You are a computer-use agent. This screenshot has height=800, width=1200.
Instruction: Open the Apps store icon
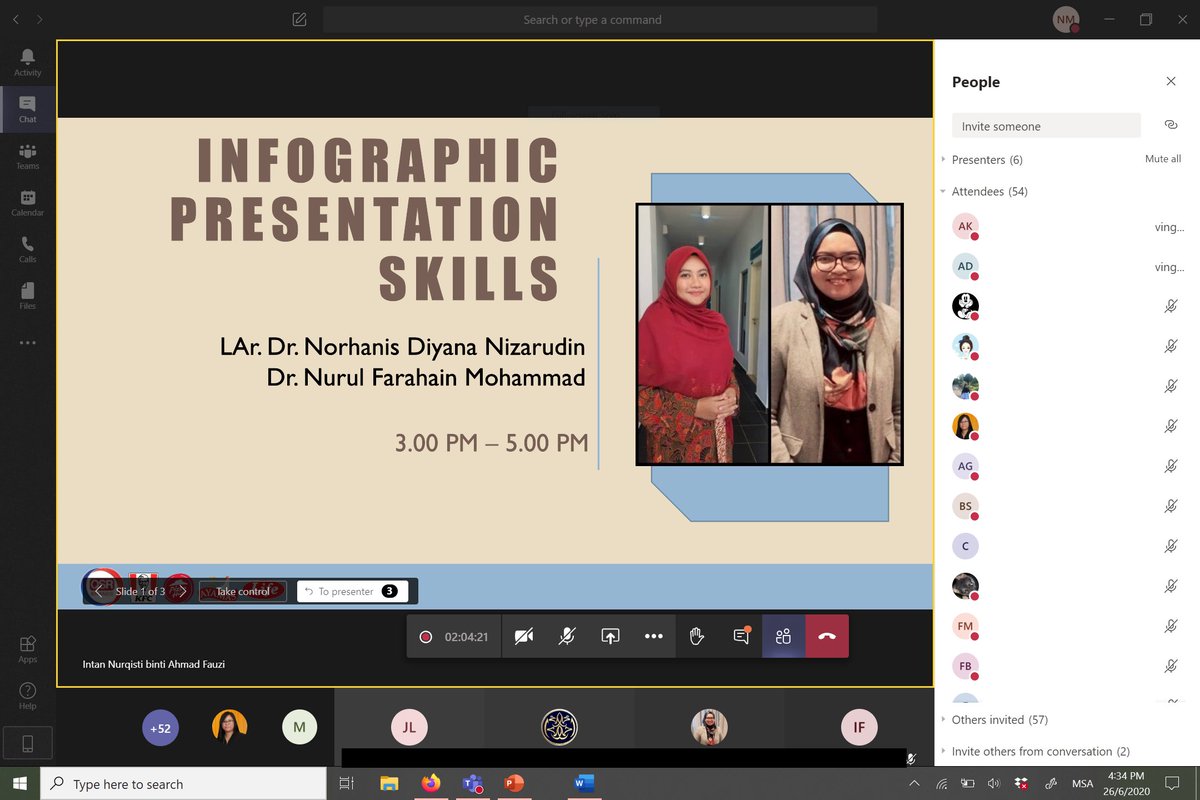[x=27, y=649]
